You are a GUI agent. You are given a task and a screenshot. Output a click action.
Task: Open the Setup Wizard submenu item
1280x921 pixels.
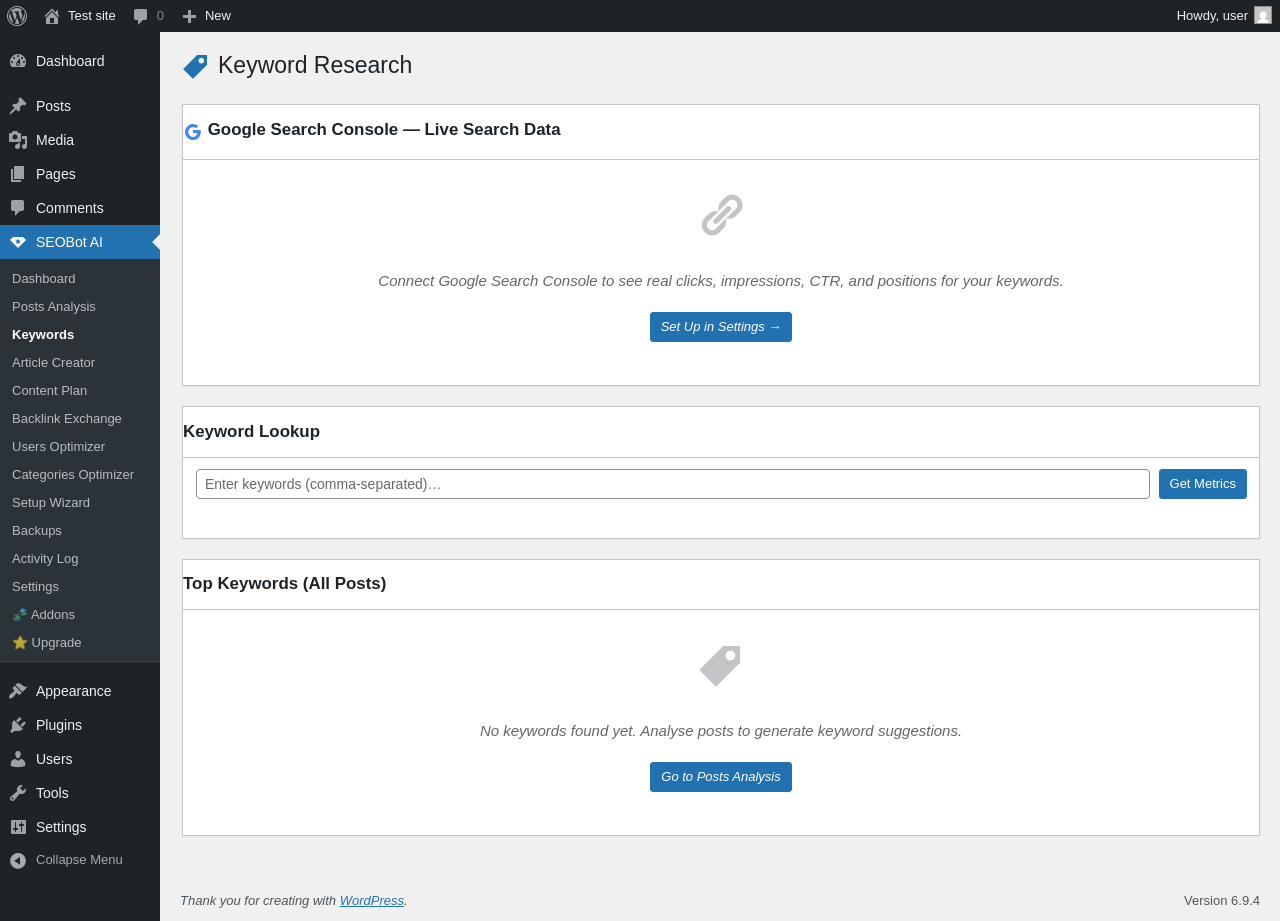pyautogui.click(x=51, y=502)
